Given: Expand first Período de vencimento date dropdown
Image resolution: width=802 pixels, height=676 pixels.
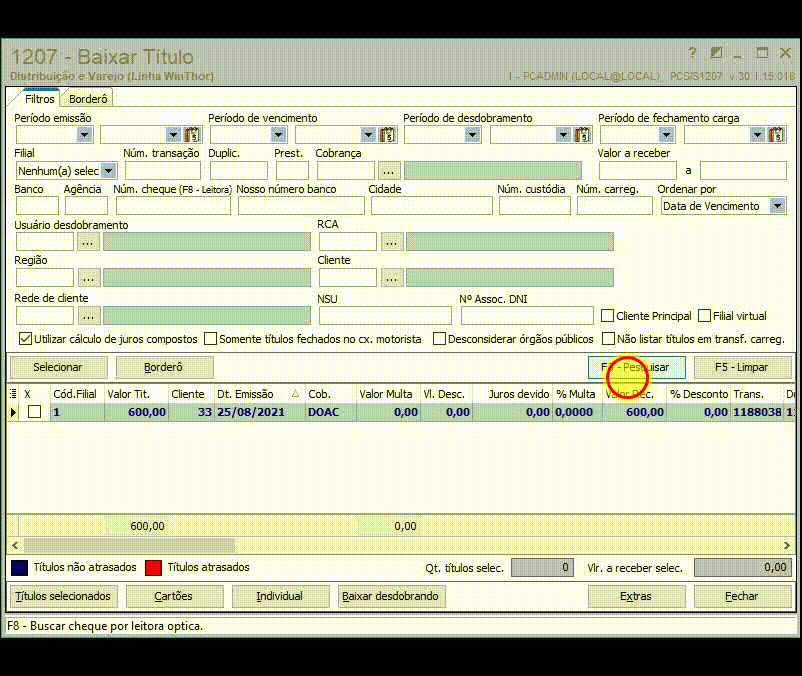Looking at the screenshot, I should (x=278, y=135).
